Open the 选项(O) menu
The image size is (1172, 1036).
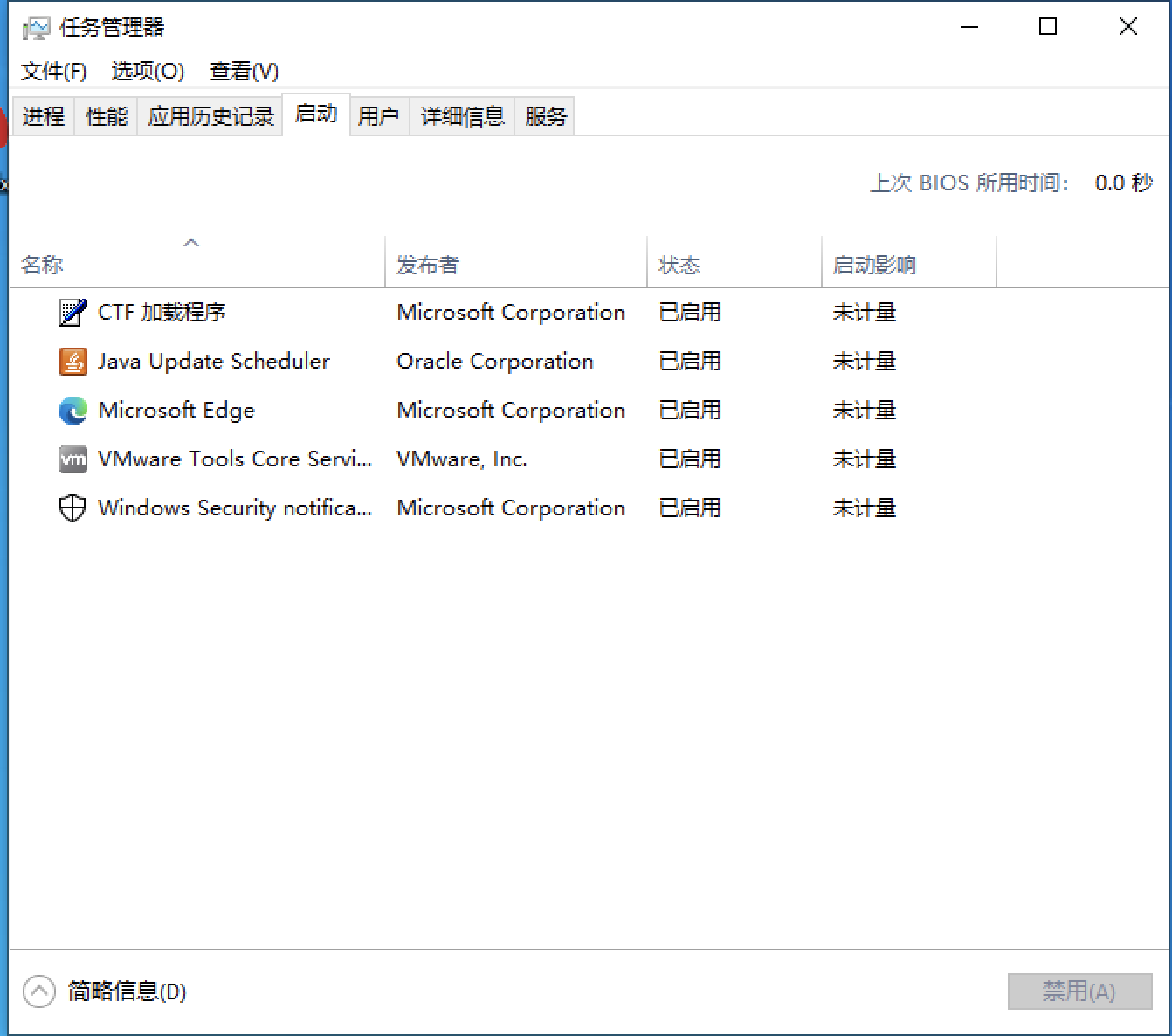tap(148, 72)
